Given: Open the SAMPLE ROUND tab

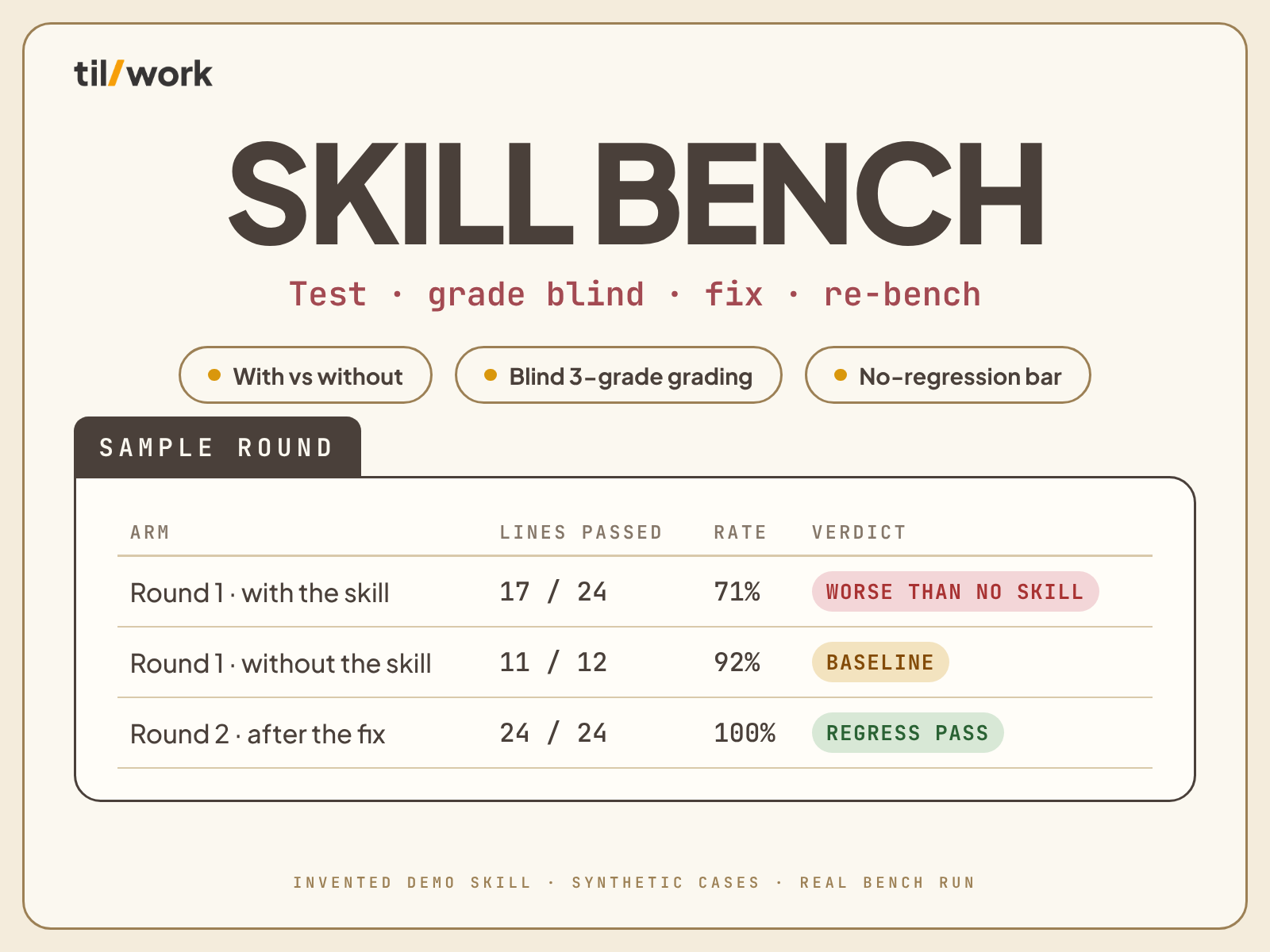Looking at the screenshot, I should point(217,447).
